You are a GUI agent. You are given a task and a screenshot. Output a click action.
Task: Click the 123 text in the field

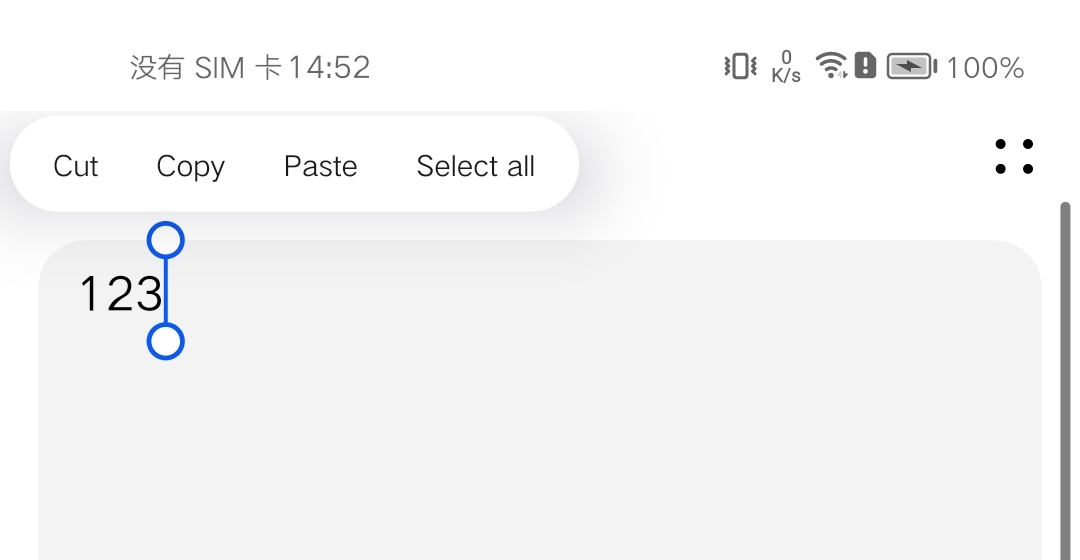[x=121, y=294]
